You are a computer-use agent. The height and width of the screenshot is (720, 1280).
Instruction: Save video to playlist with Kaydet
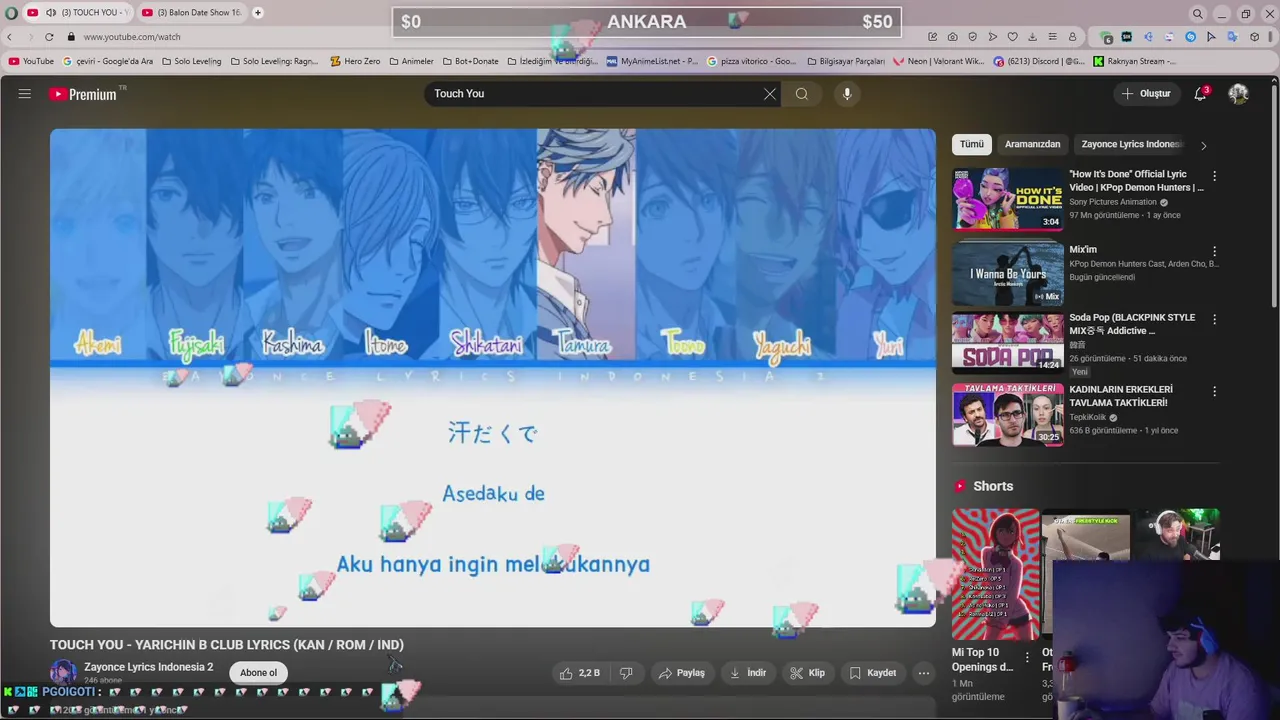click(873, 673)
